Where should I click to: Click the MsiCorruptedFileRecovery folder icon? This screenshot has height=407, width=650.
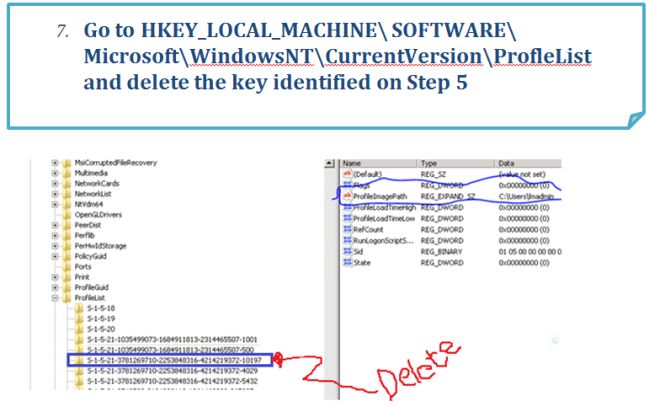pos(66,163)
